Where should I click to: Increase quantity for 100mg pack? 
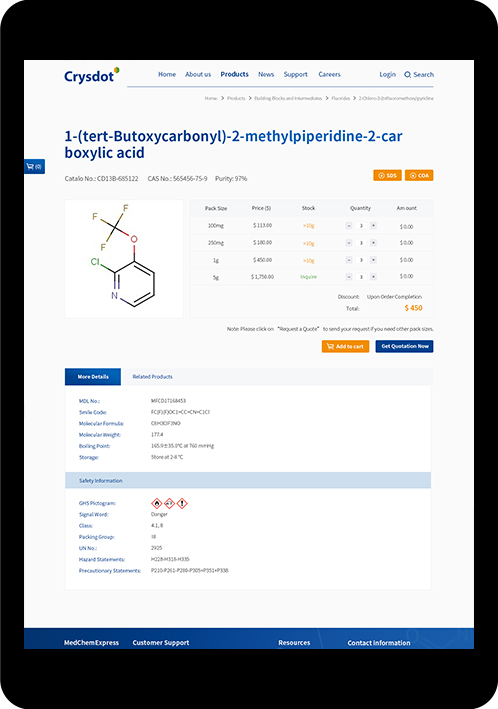(x=373, y=226)
